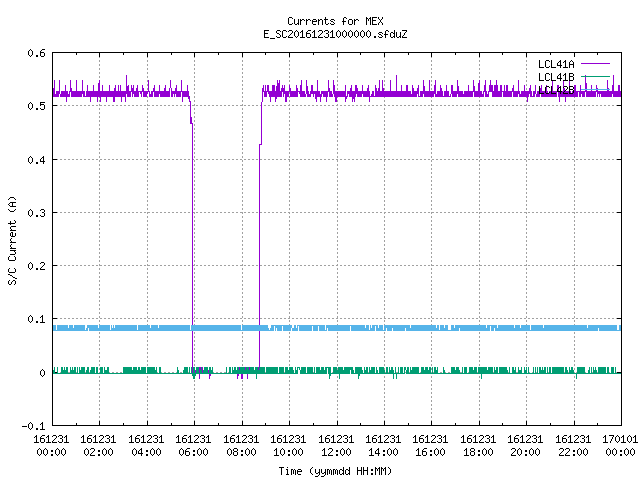Click the 161231 08:00 x-axis tick label
Image resolution: width=640 pixels, height=480 pixels.
(241, 446)
